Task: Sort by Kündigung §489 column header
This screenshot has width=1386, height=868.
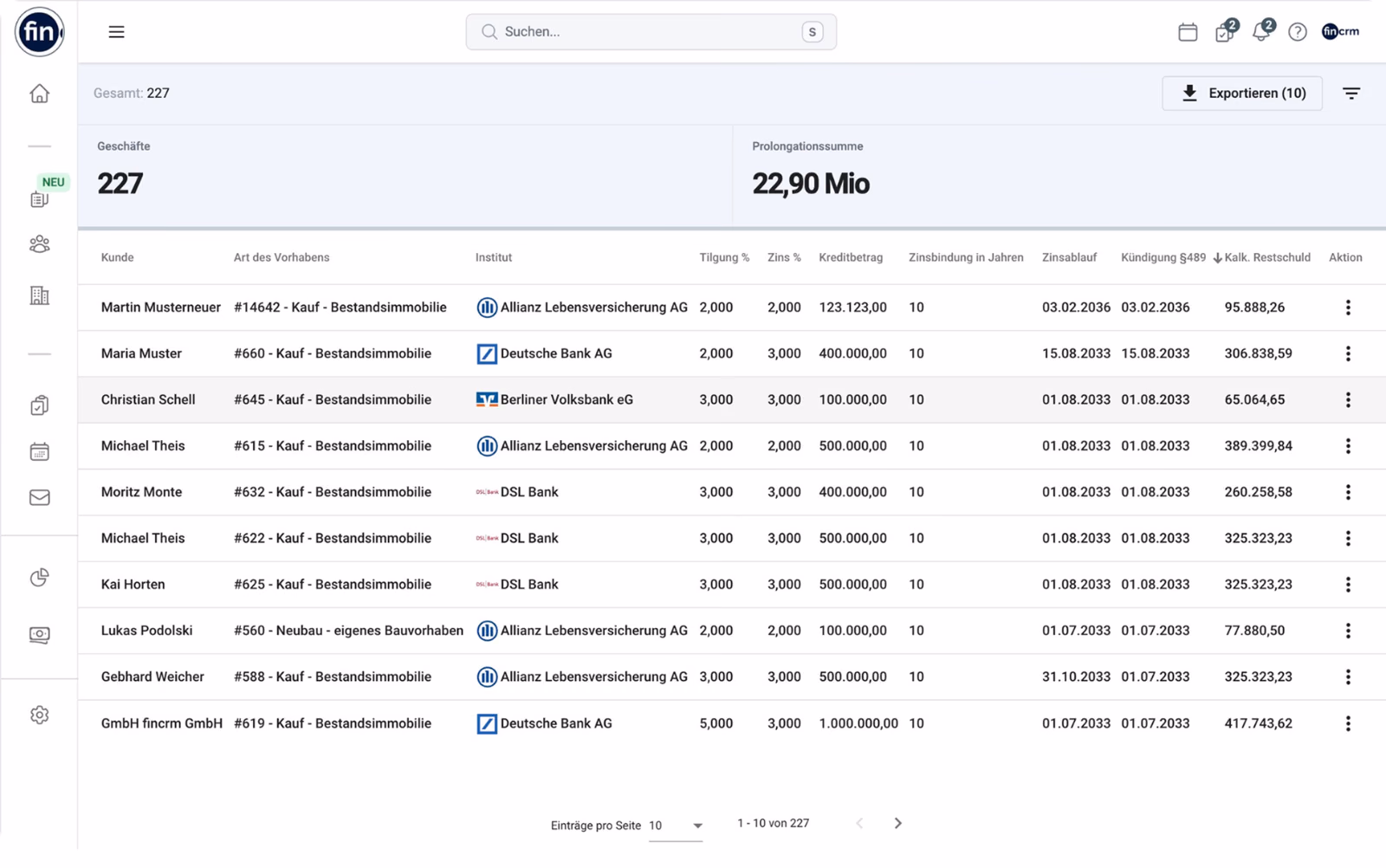Action: pos(1163,257)
